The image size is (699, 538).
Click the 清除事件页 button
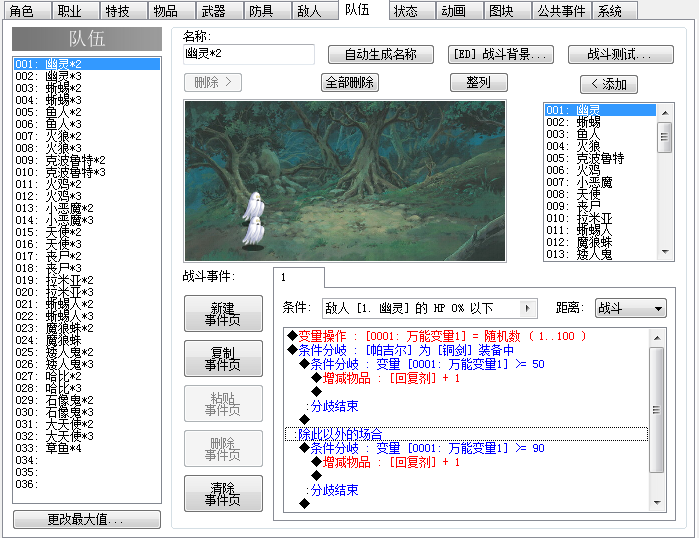(x=223, y=494)
